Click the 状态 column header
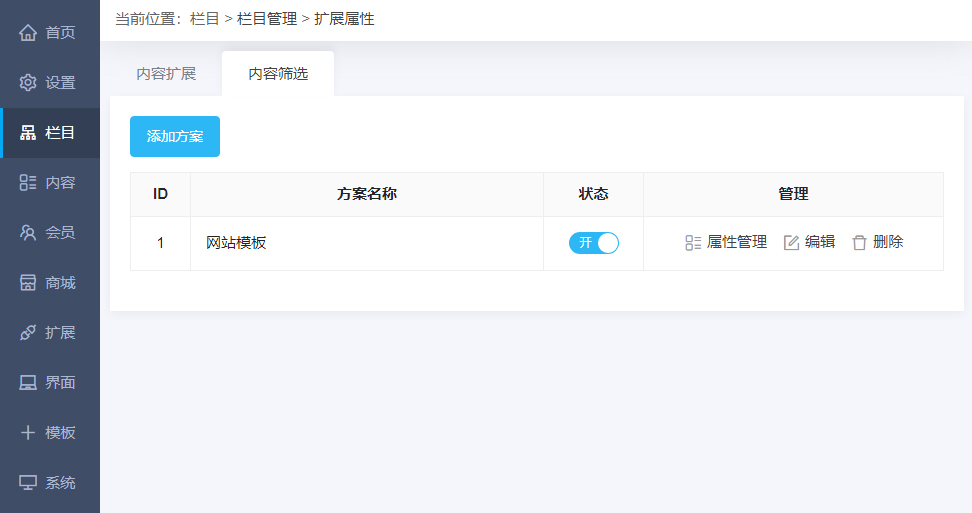 pos(593,194)
